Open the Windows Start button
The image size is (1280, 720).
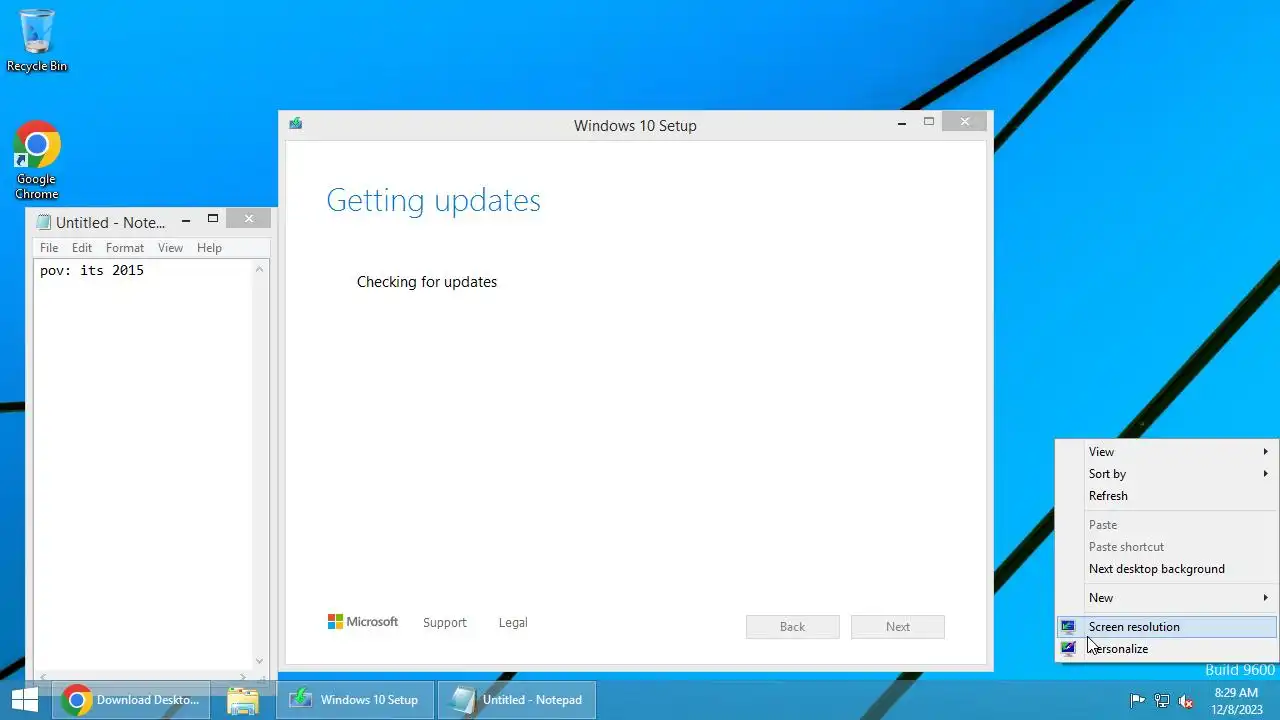tap(24, 700)
